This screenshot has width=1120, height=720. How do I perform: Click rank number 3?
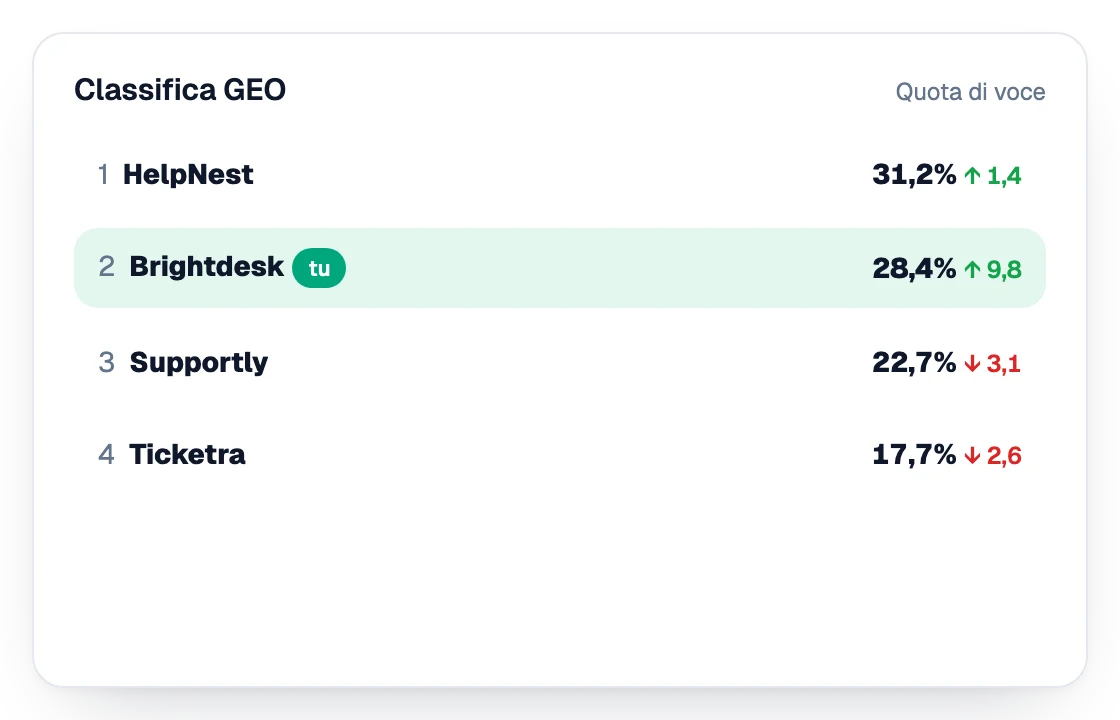[x=106, y=363]
